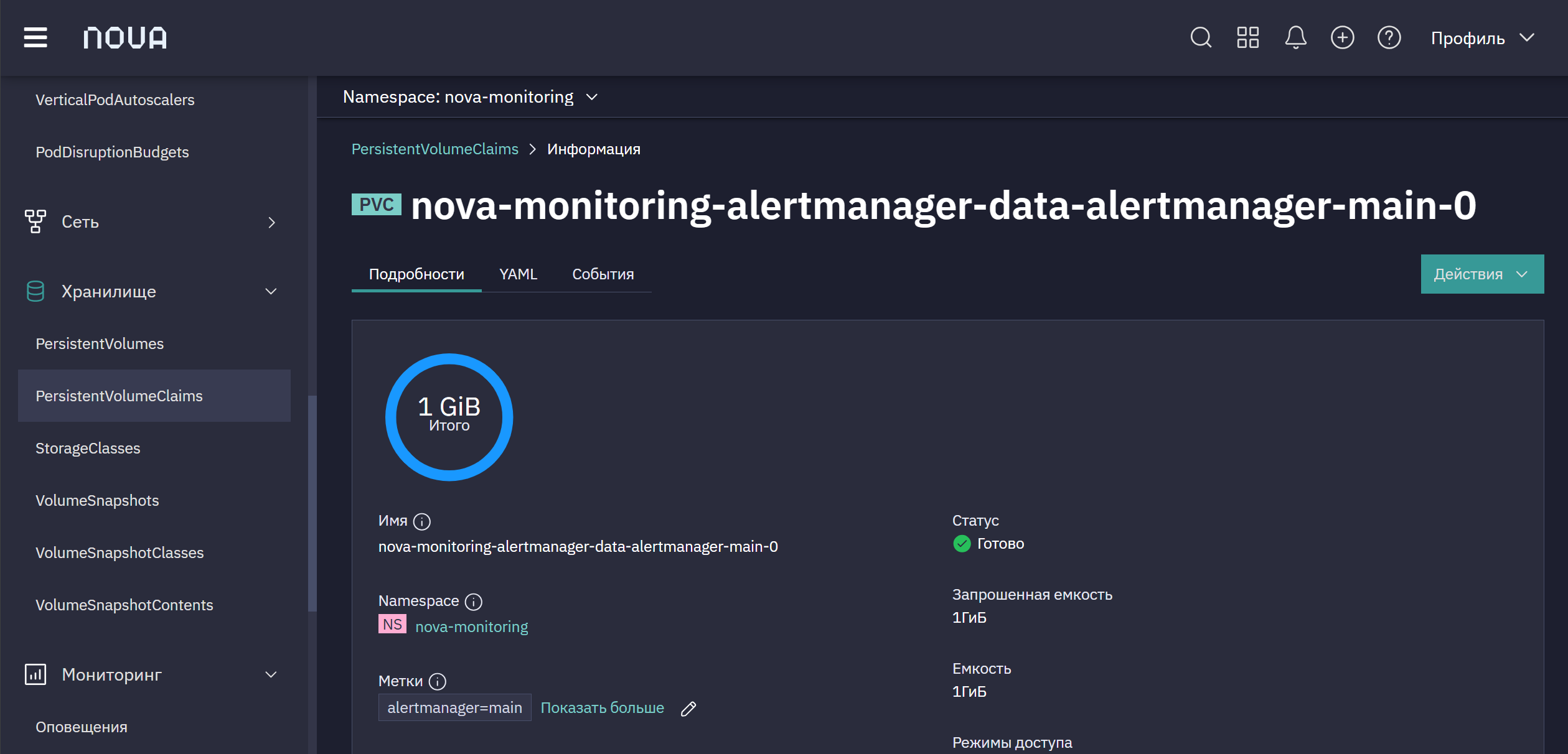Expand the Профиль profile menu
1568x754 pixels.
(1482, 38)
